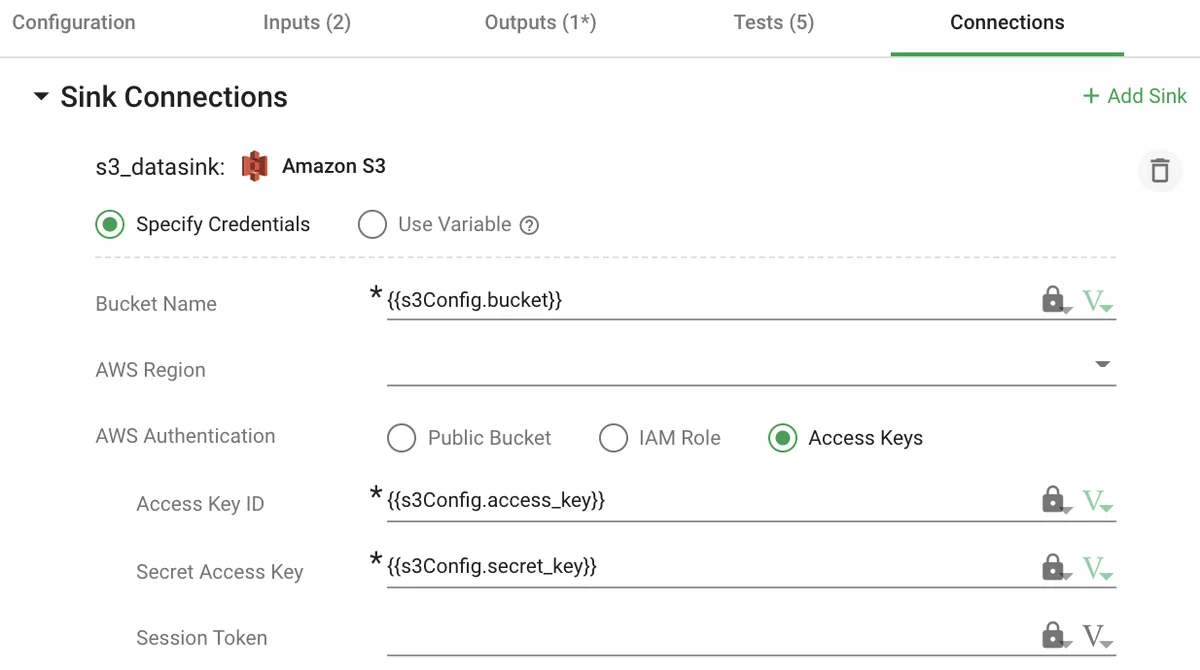Open the help icon next to Use Variable
This screenshot has width=1200, height=670.
pos(529,224)
